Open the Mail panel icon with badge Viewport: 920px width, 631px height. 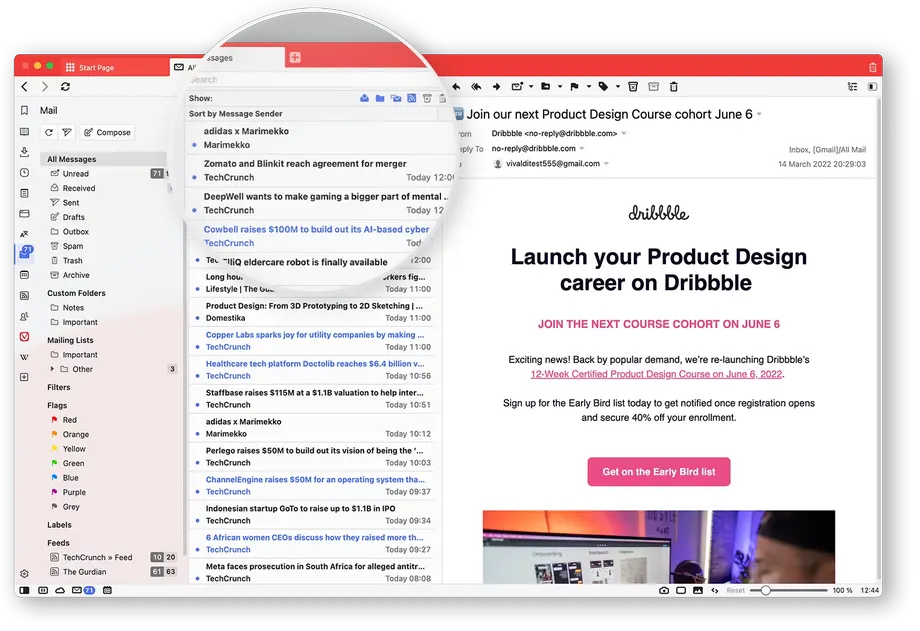click(x=25, y=252)
